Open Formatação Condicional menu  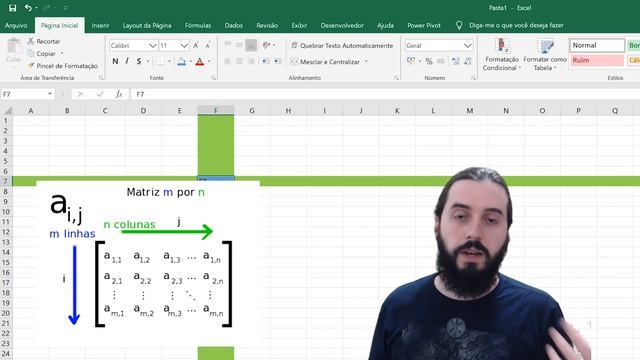502,55
